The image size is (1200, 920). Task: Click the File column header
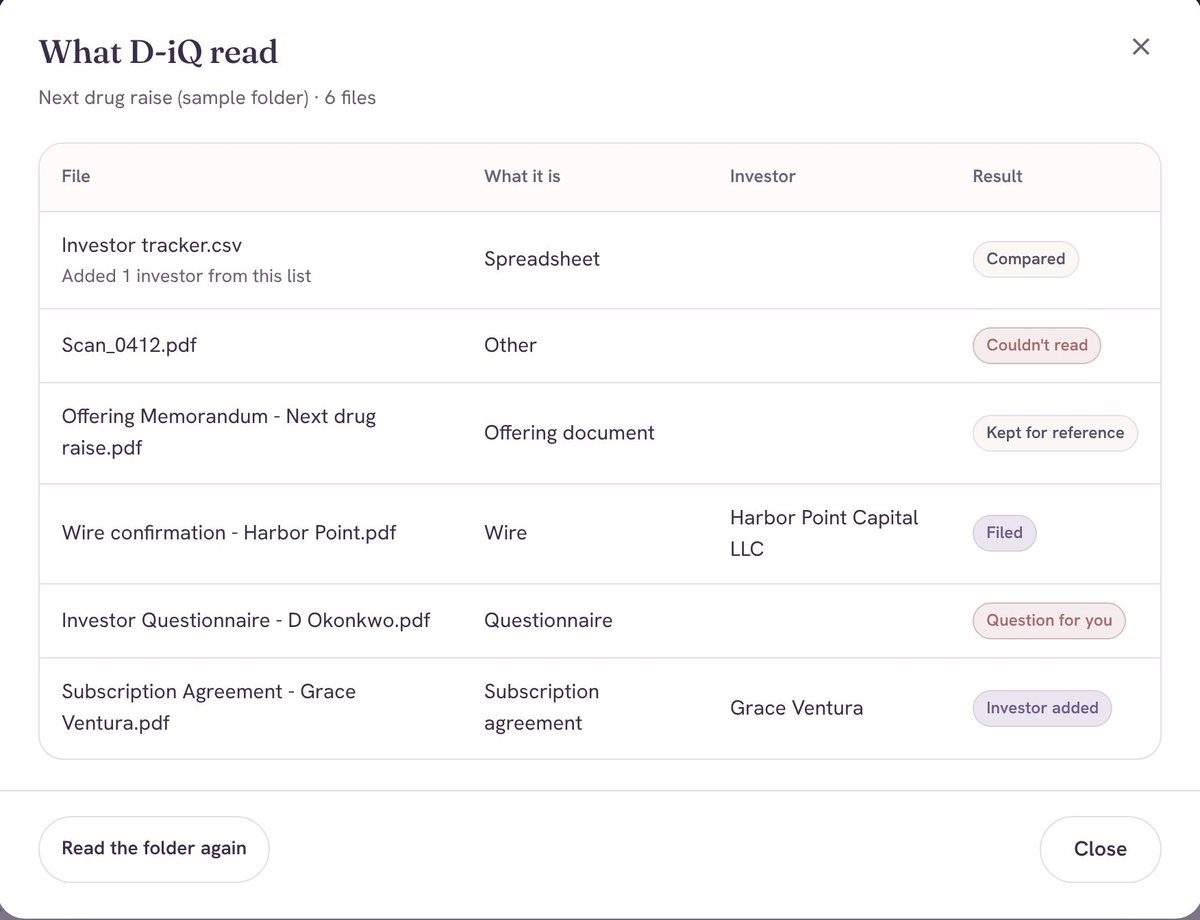(76, 176)
